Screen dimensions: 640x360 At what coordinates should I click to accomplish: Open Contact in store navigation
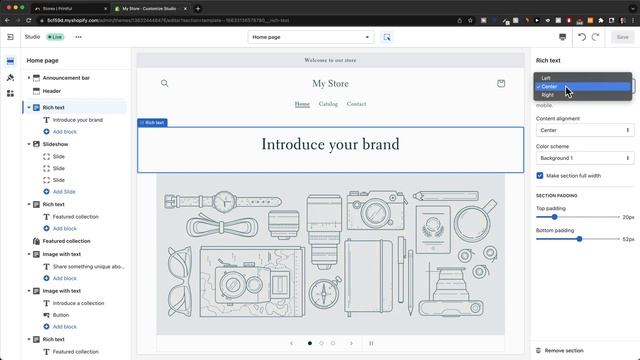click(356, 104)
